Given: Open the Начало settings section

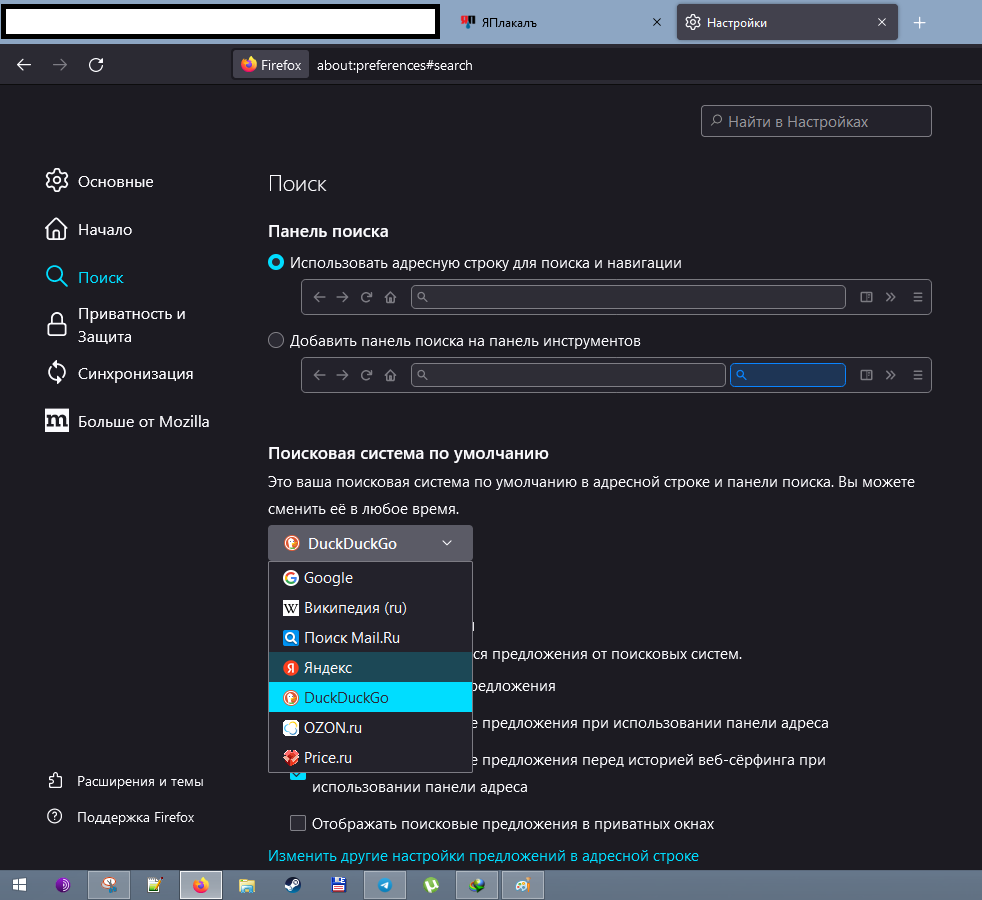Looking at the screenshot, I should tap(105, 230).
